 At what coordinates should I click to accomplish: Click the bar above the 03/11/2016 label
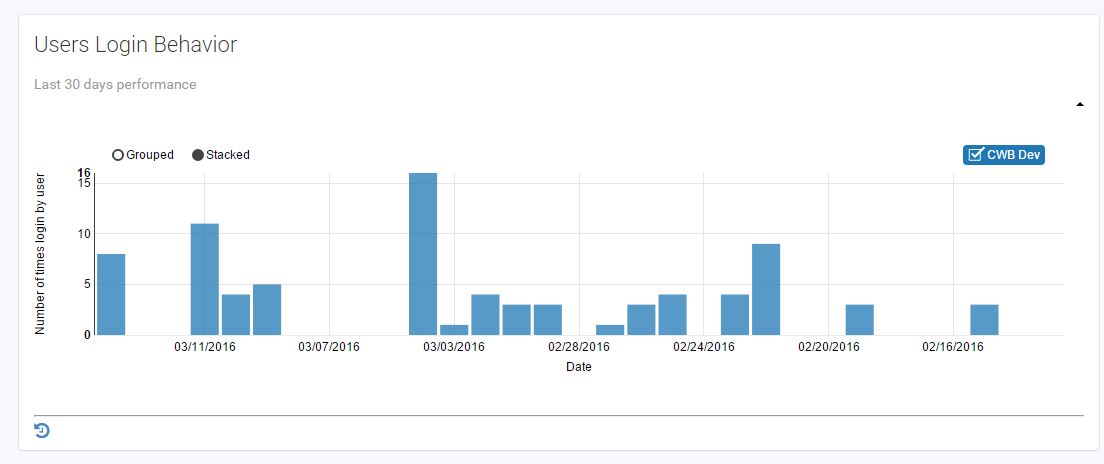205,279
